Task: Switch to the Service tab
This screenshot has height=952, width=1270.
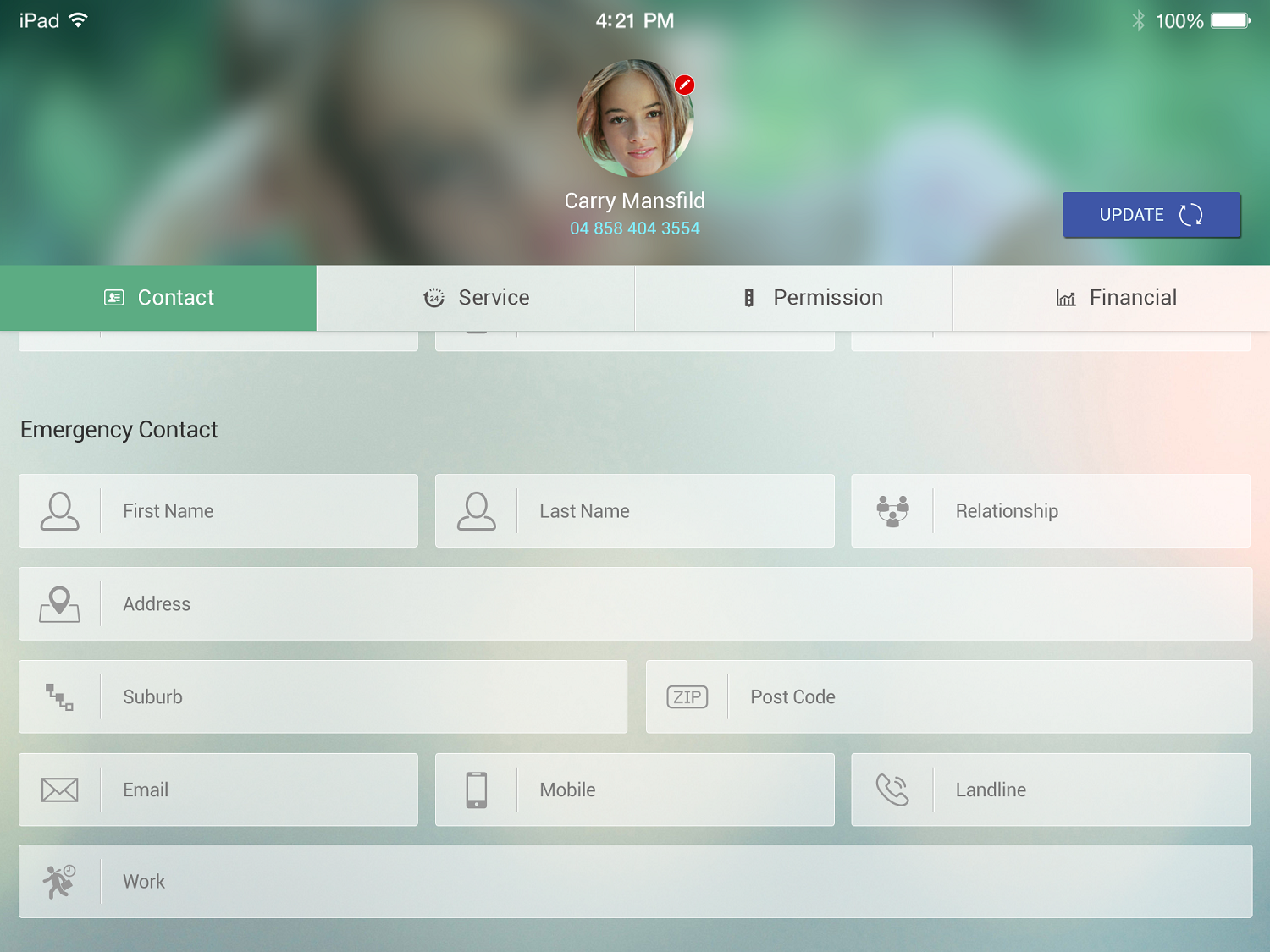Action: click(x=476, y=298)
